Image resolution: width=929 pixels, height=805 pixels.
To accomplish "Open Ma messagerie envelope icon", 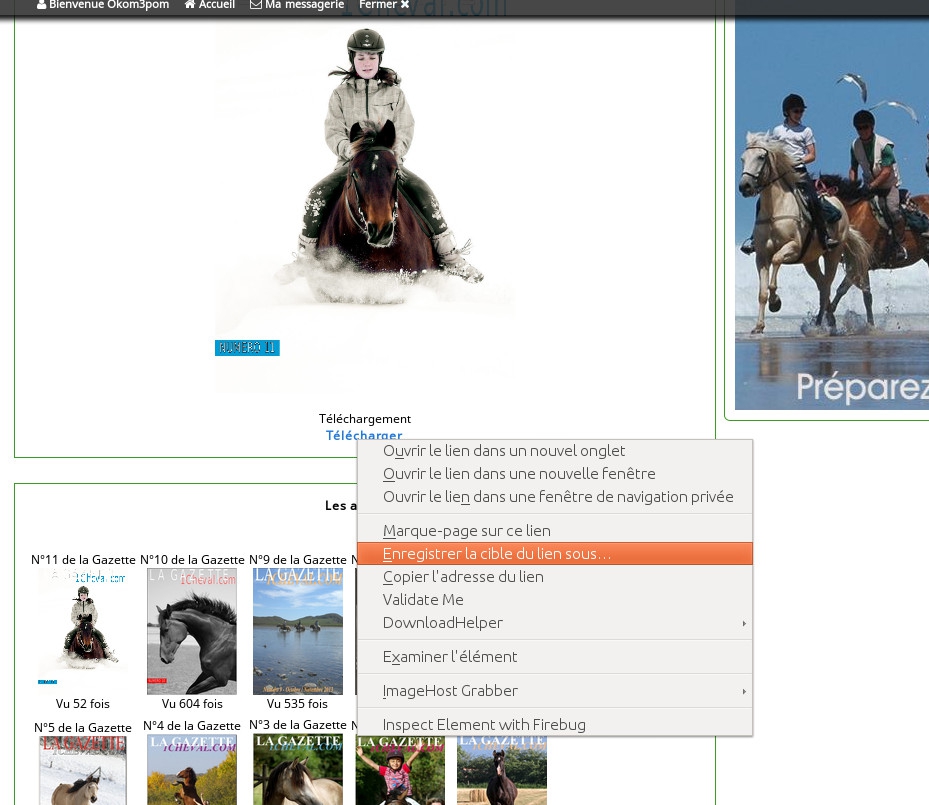I will (x=256, y=5).
